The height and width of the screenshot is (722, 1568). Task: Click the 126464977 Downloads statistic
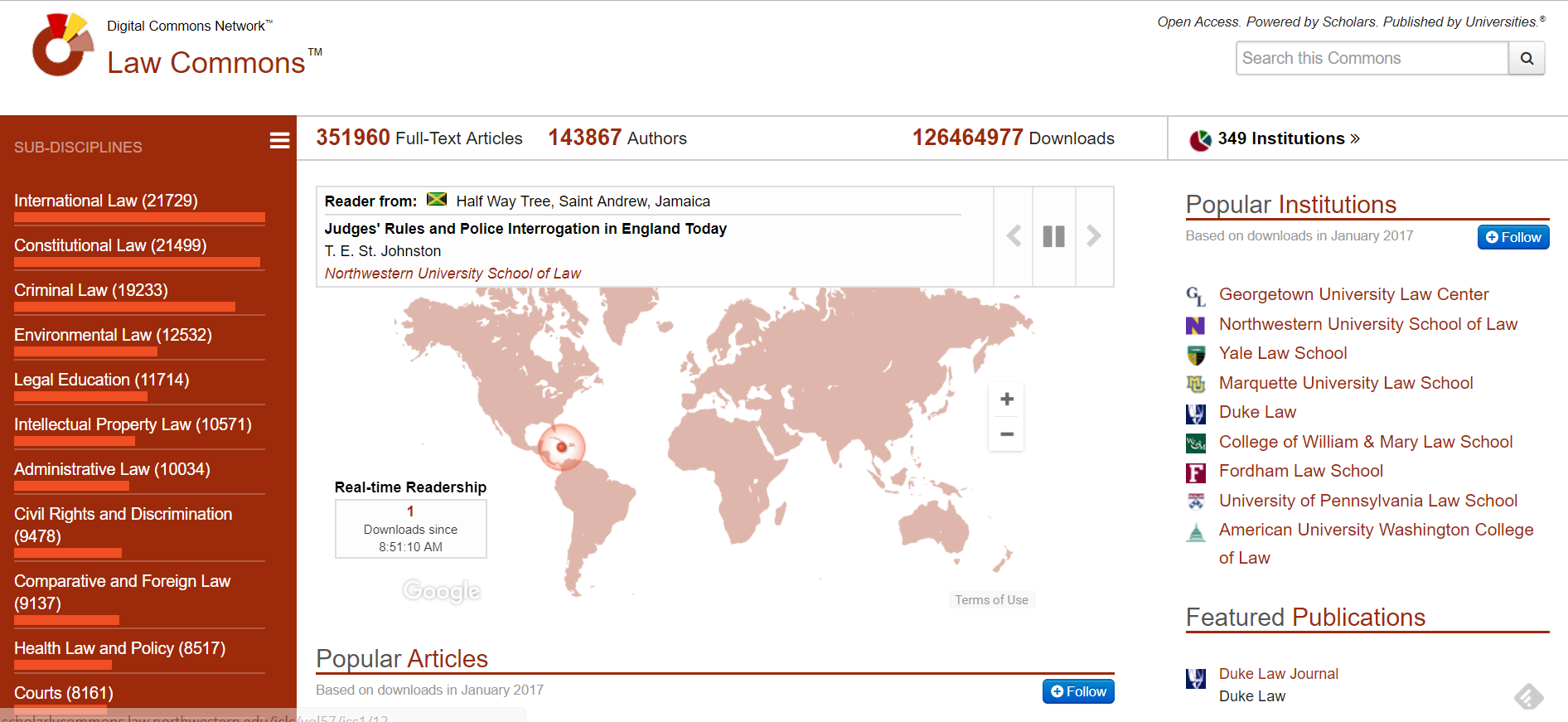(x=1013, y=138)
